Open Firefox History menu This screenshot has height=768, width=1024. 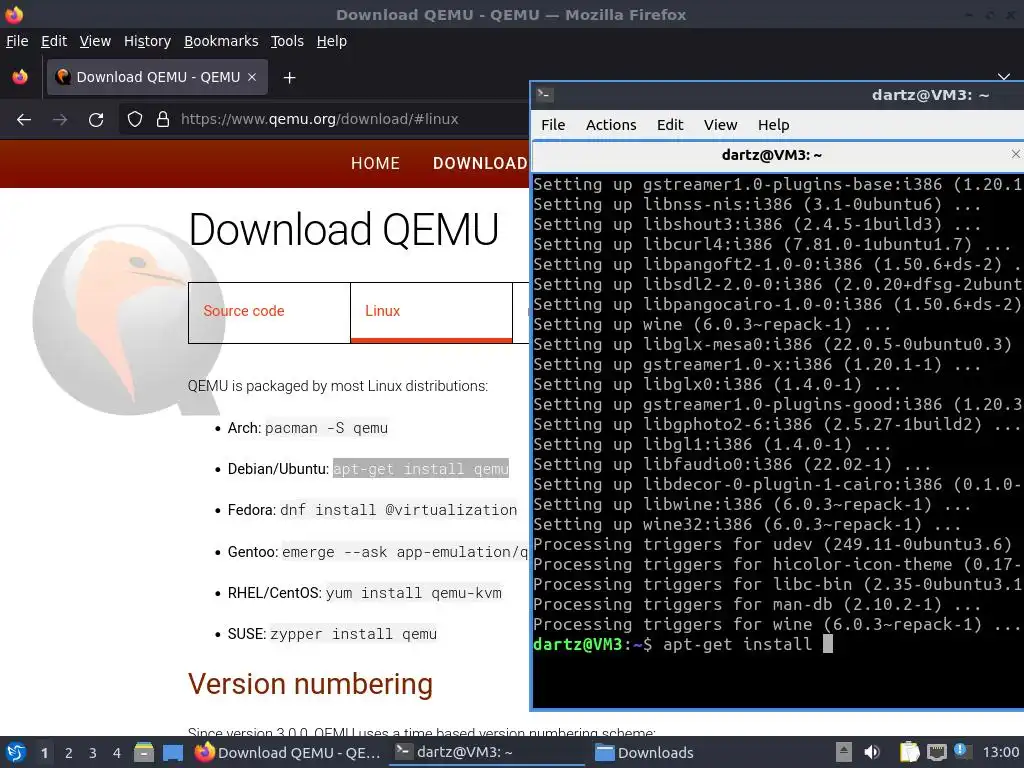pyautogui.click(x=148, y=41)
